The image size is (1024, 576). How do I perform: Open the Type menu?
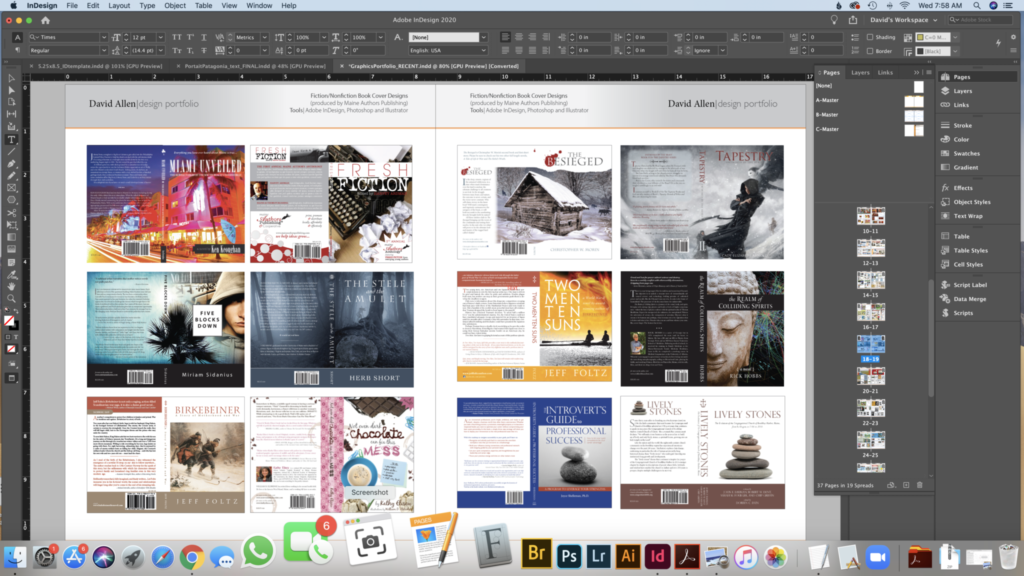147,5
